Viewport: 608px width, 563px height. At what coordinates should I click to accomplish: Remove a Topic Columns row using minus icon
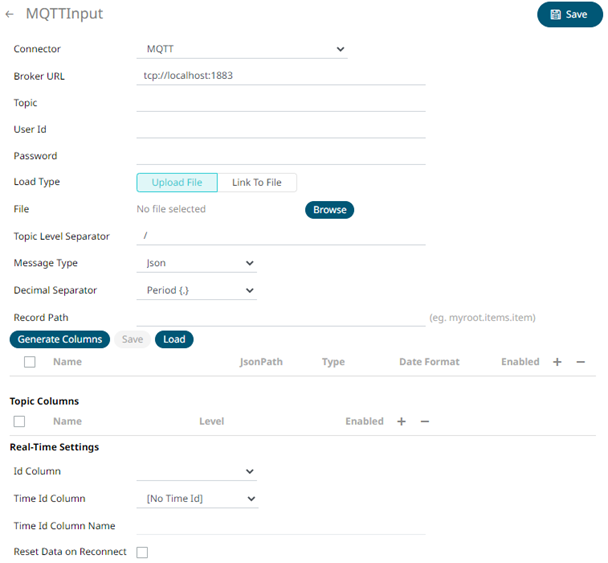coord(425,421)
